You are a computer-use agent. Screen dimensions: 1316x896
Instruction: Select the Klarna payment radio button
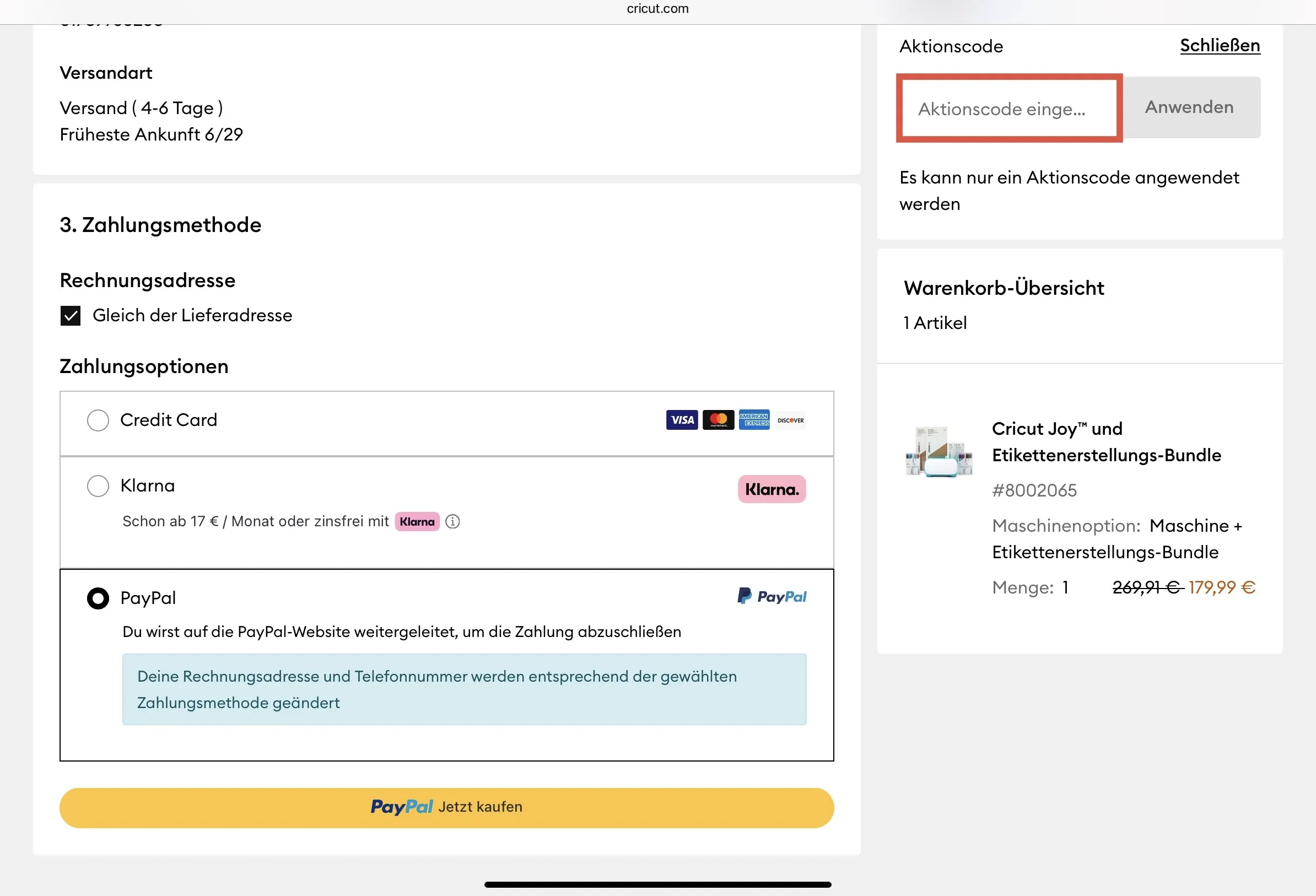tap(98, 486)
